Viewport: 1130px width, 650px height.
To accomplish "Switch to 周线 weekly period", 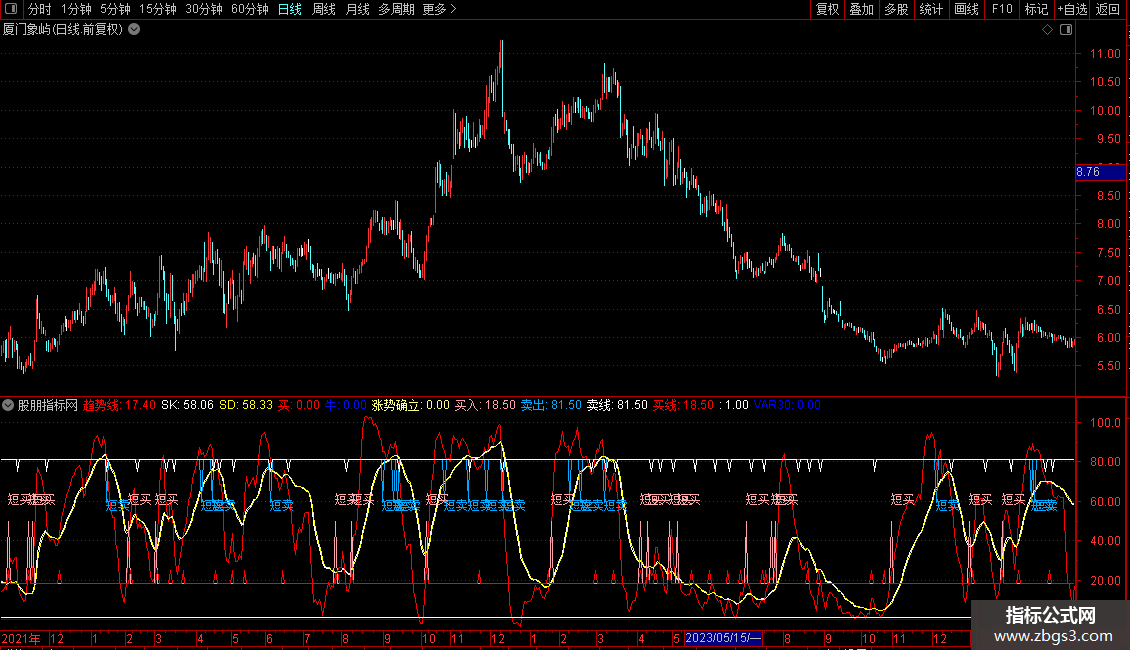I will [x=324, y=9].
